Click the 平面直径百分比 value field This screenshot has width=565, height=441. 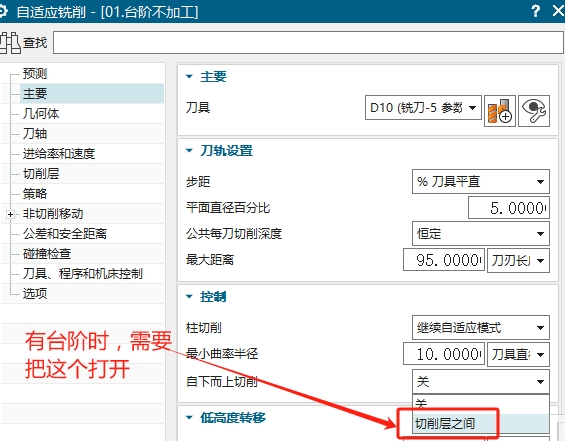pyautogui.click(x=509, y=208)
